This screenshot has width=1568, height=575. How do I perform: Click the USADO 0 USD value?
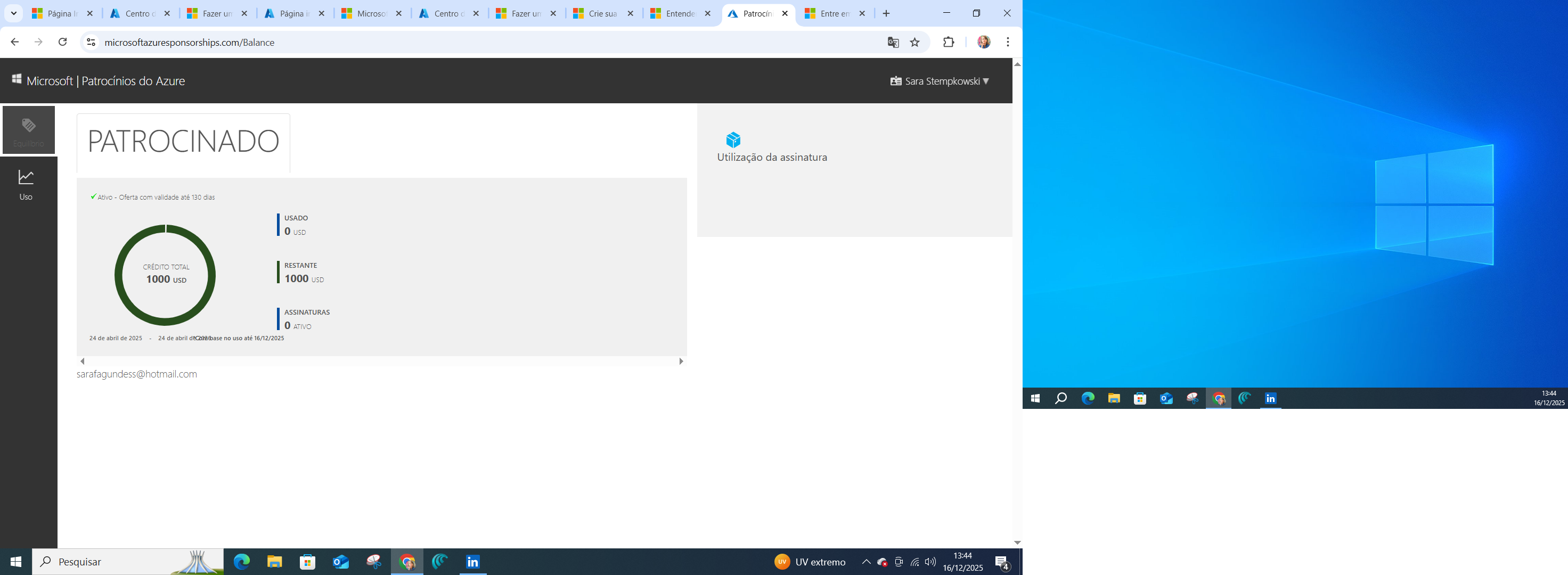[x=295, y=231]
